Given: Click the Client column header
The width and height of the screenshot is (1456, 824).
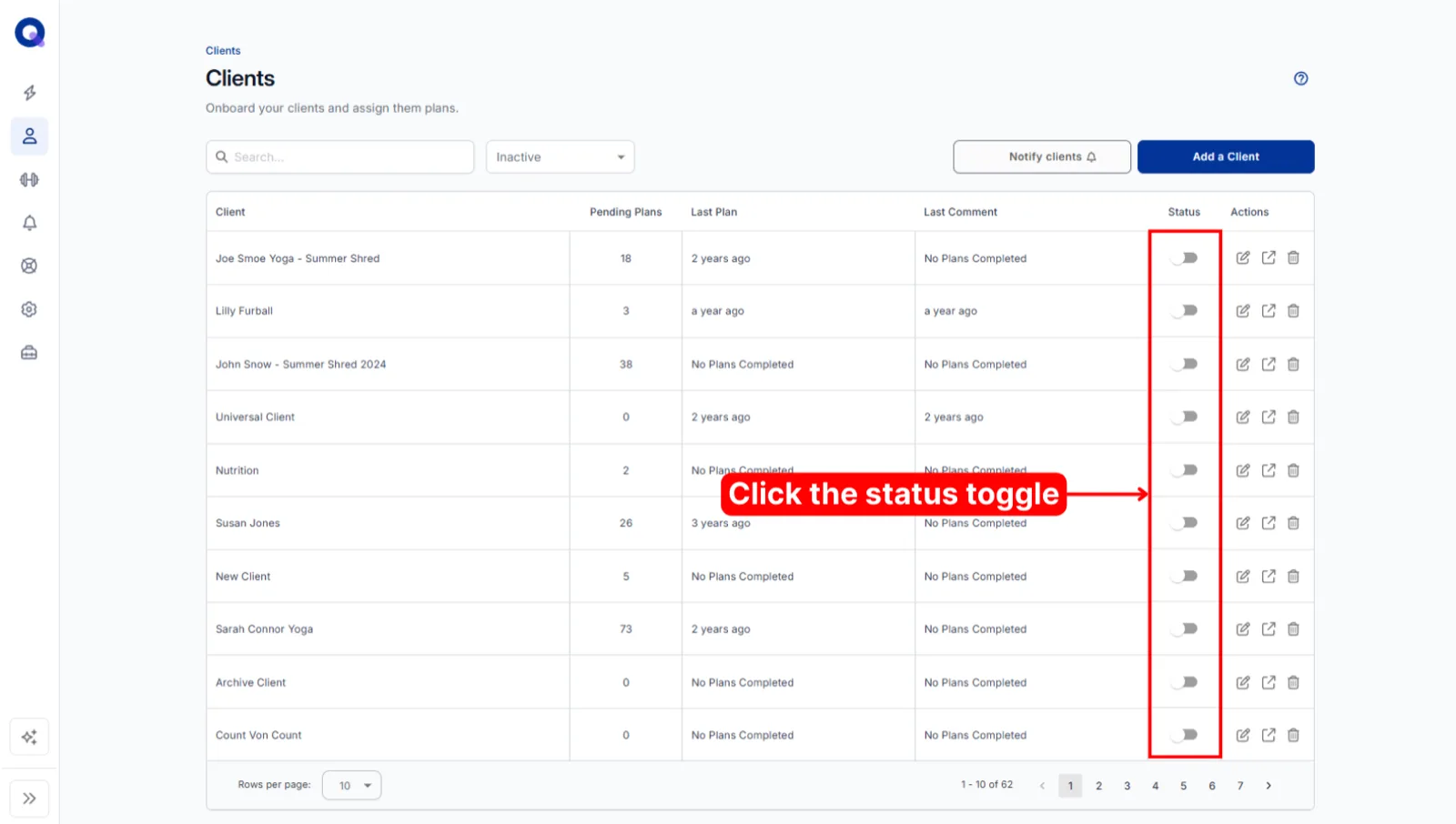Looking at the screenshot, I should (230, 212).
